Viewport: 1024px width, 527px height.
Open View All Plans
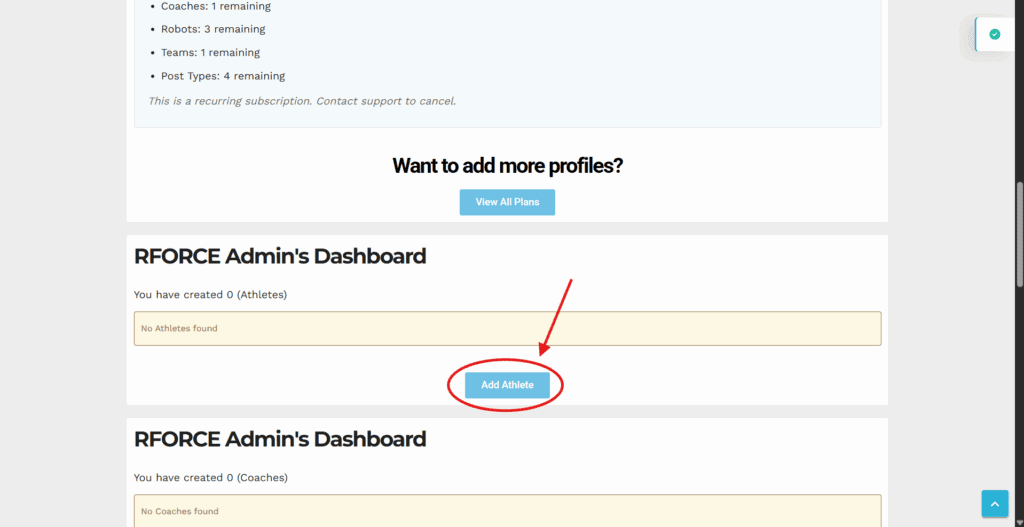pos(507,202)
